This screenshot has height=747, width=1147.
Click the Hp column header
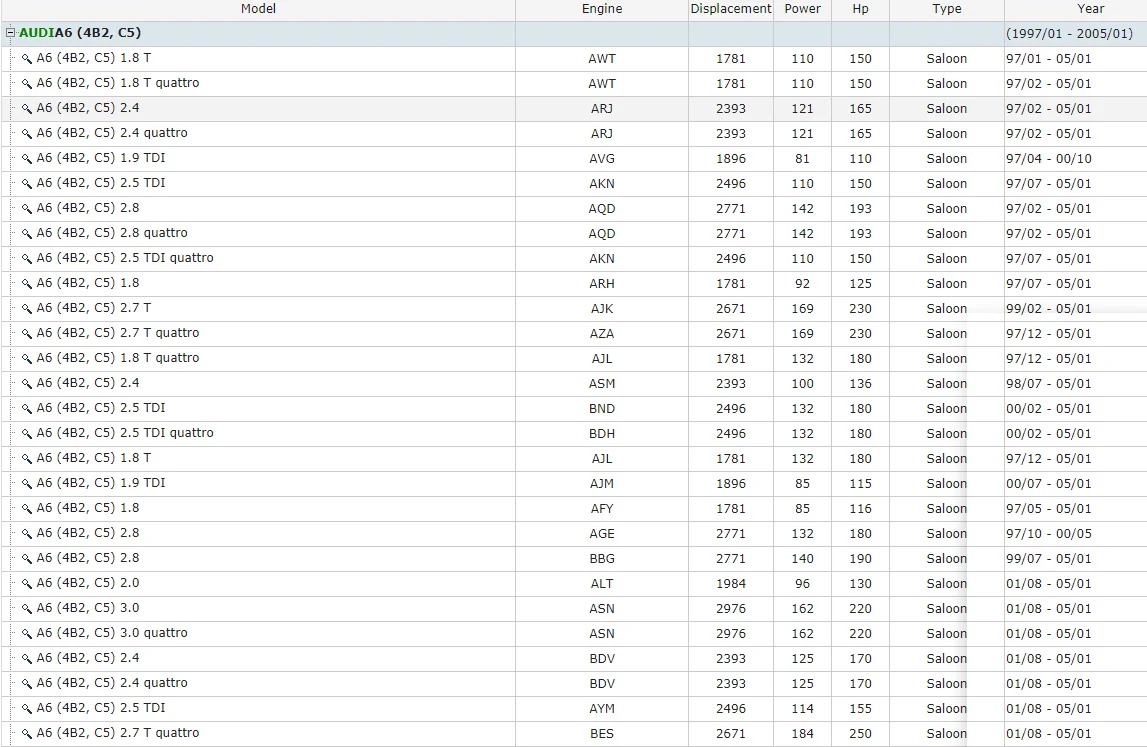860,9
